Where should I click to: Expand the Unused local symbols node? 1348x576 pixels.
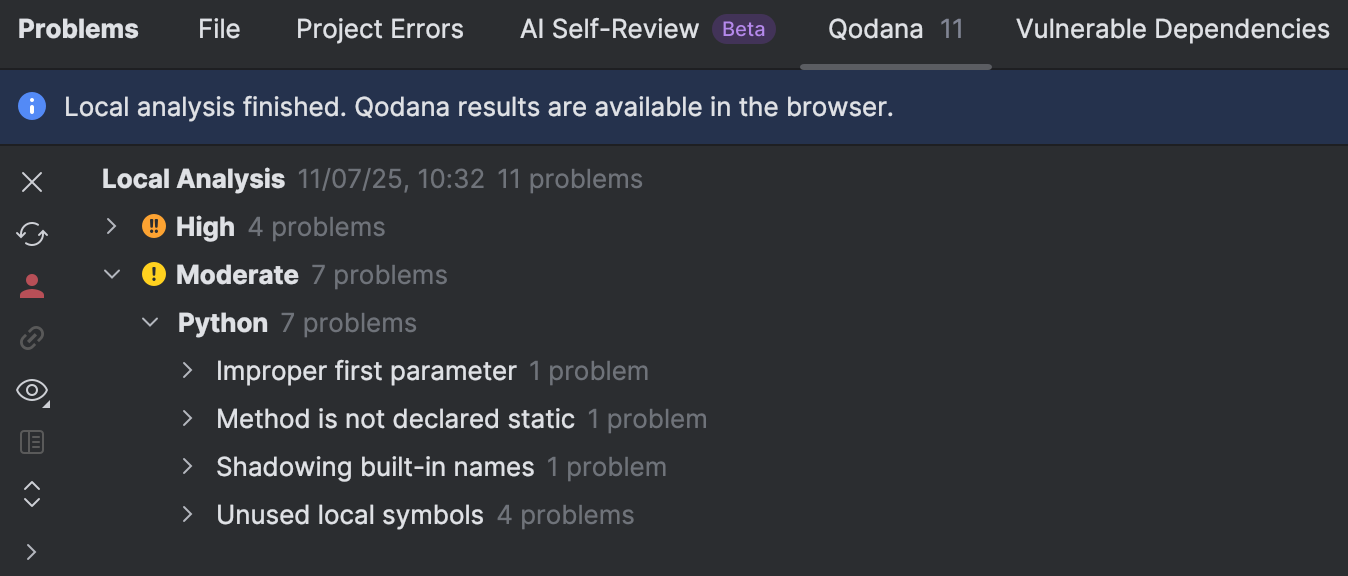pyautogui.click(x=187, y=514)
